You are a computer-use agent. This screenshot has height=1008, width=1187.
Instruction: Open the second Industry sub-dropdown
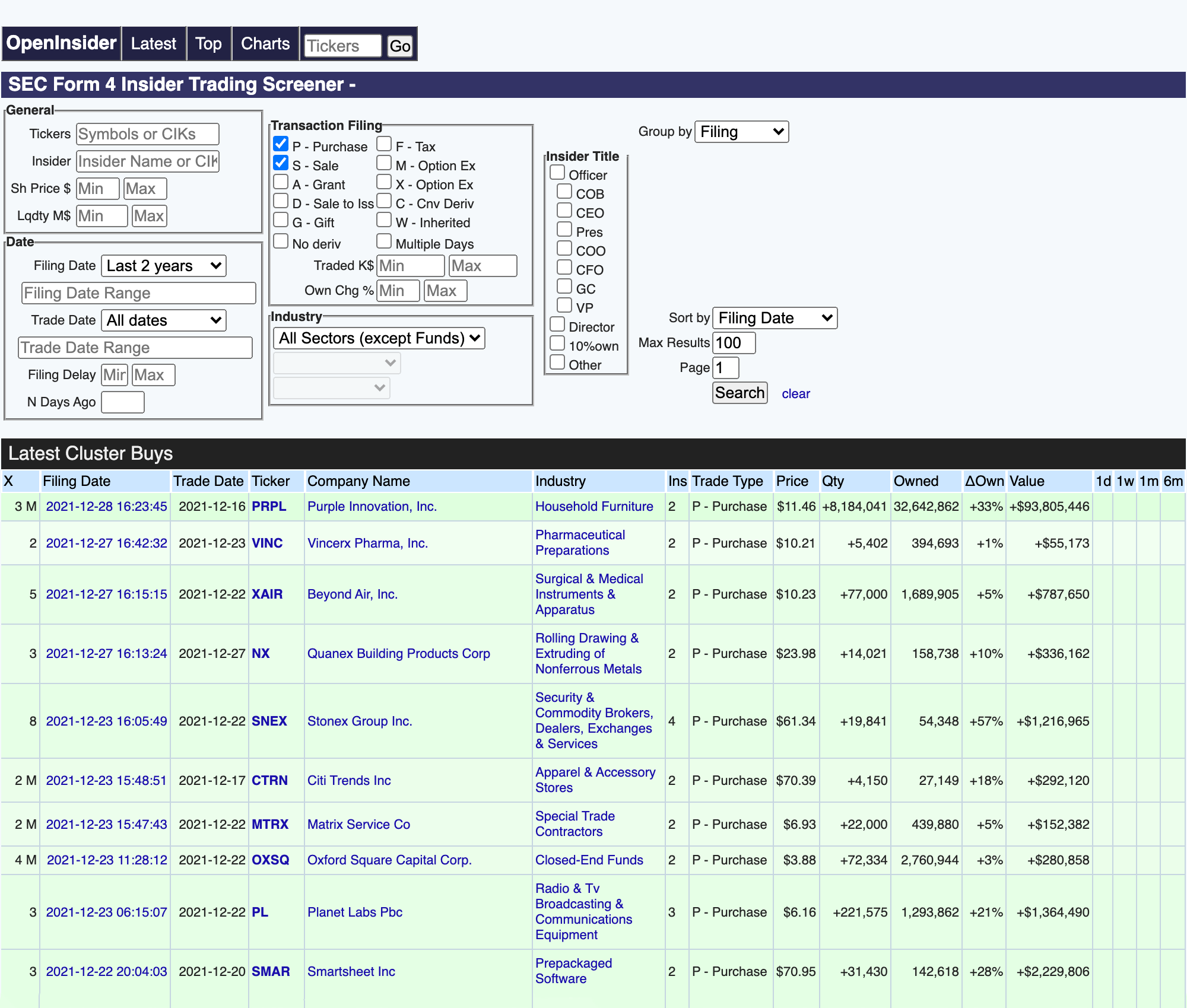tap(337, 363)
